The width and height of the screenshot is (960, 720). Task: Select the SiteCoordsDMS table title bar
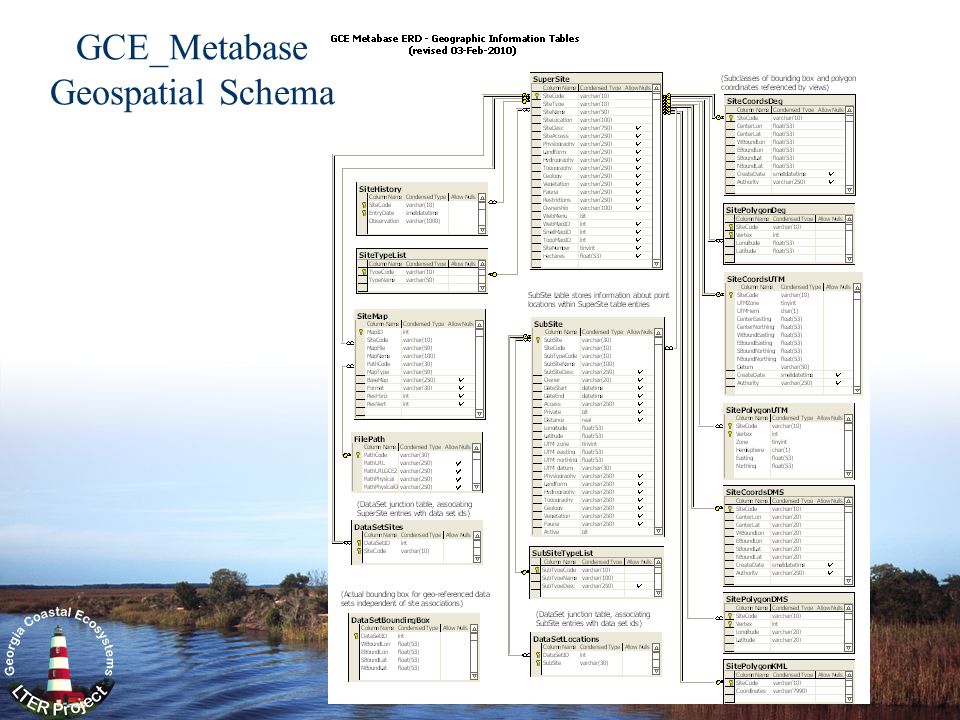click(x=789, y=492)
